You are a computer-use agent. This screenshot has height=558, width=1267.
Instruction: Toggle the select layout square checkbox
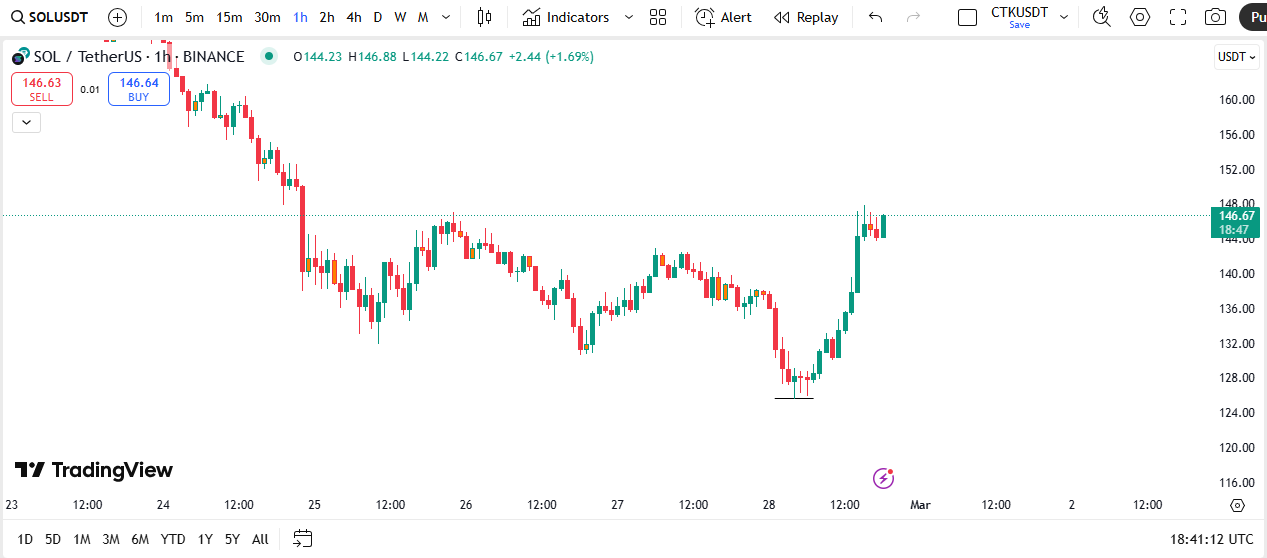point(967,17)
